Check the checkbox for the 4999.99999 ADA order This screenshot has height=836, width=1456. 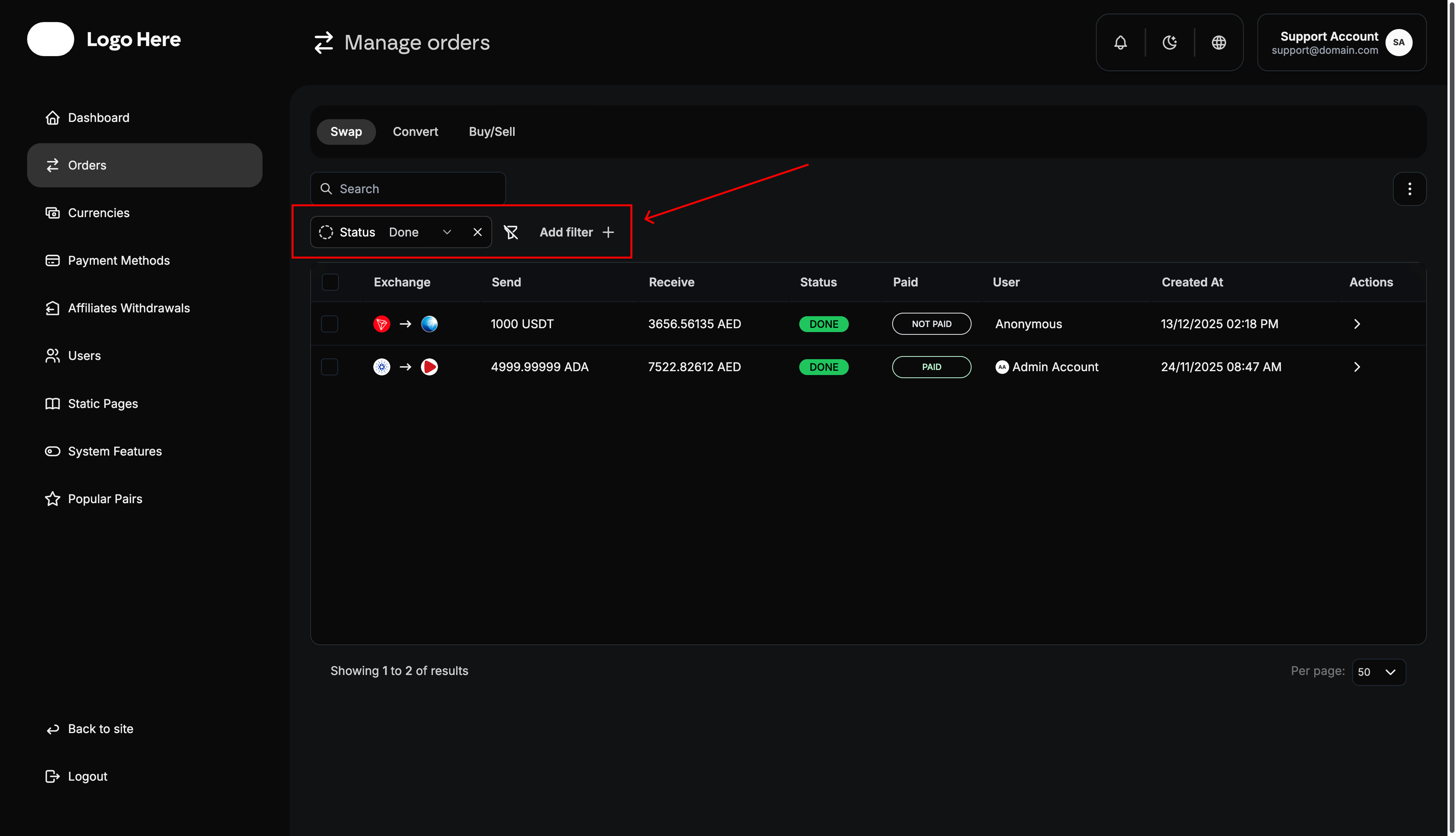point(330,366)
